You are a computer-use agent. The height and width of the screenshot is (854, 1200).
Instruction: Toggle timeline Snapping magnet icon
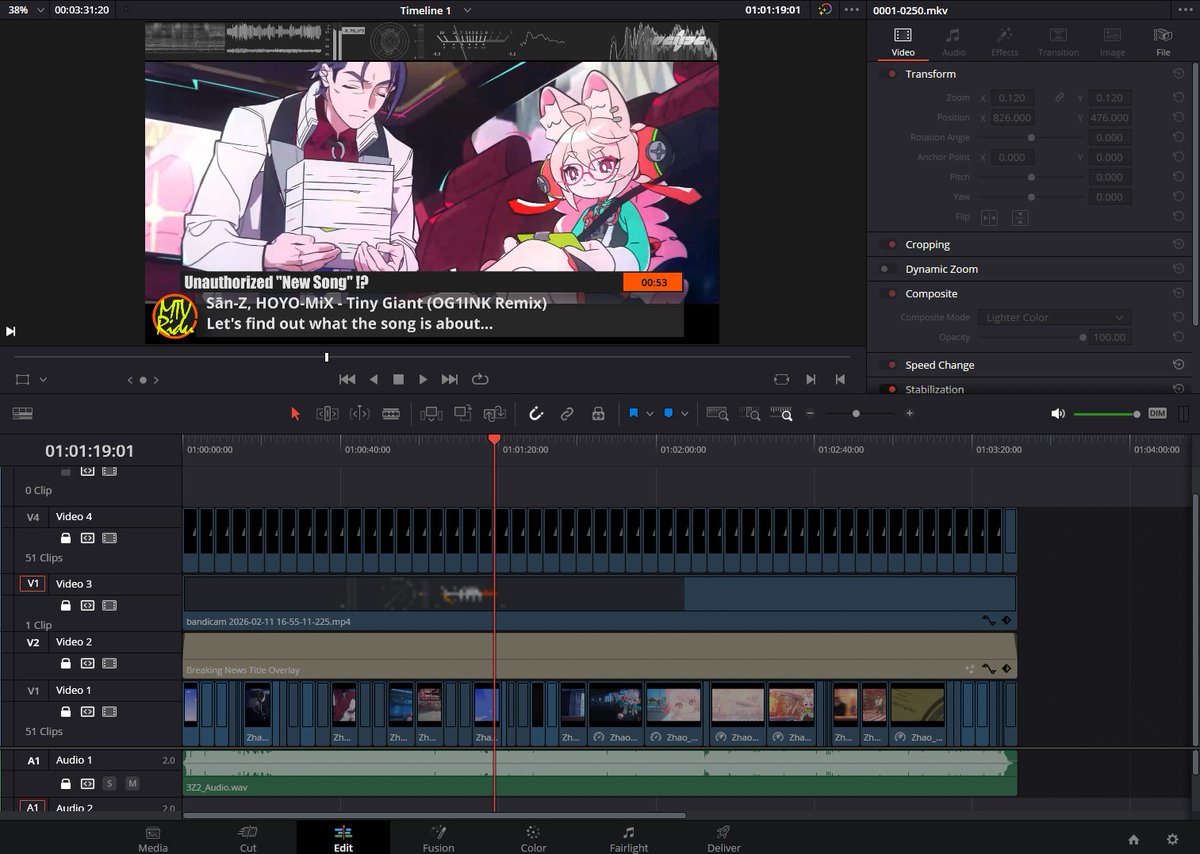536,413
